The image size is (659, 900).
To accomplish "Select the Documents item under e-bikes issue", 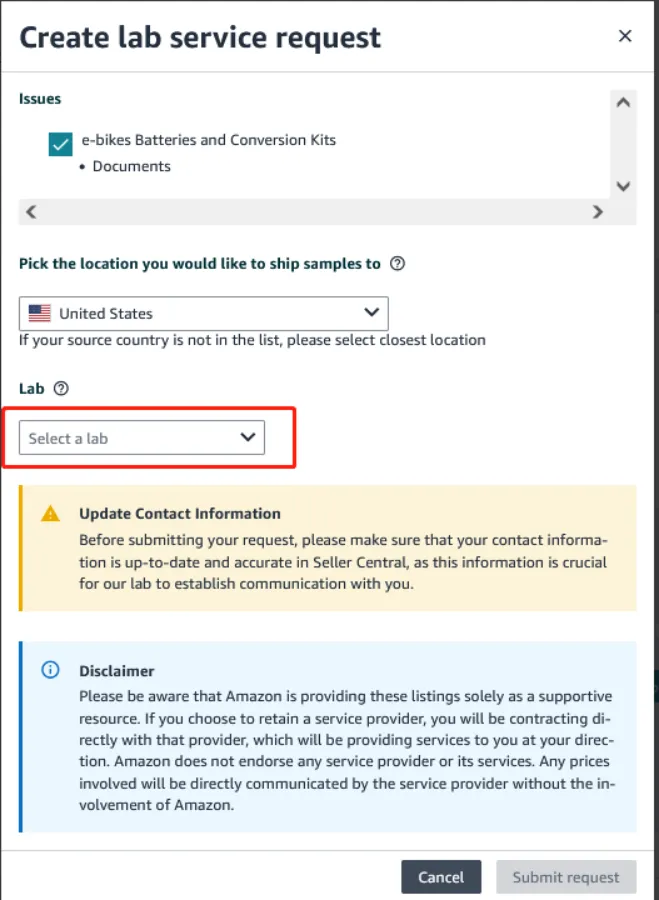I will click(133, 167).
